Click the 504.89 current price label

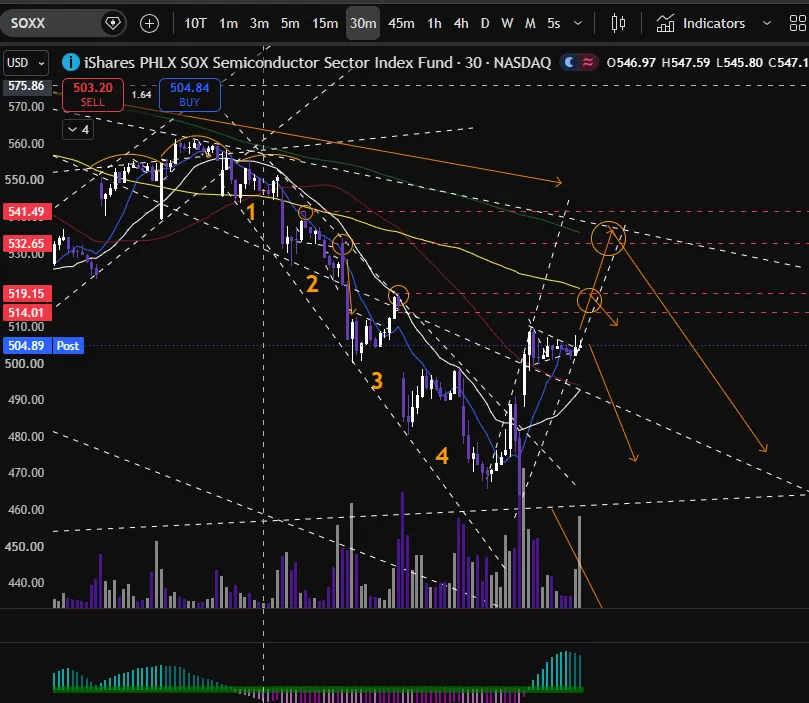(x=27, y=346)
